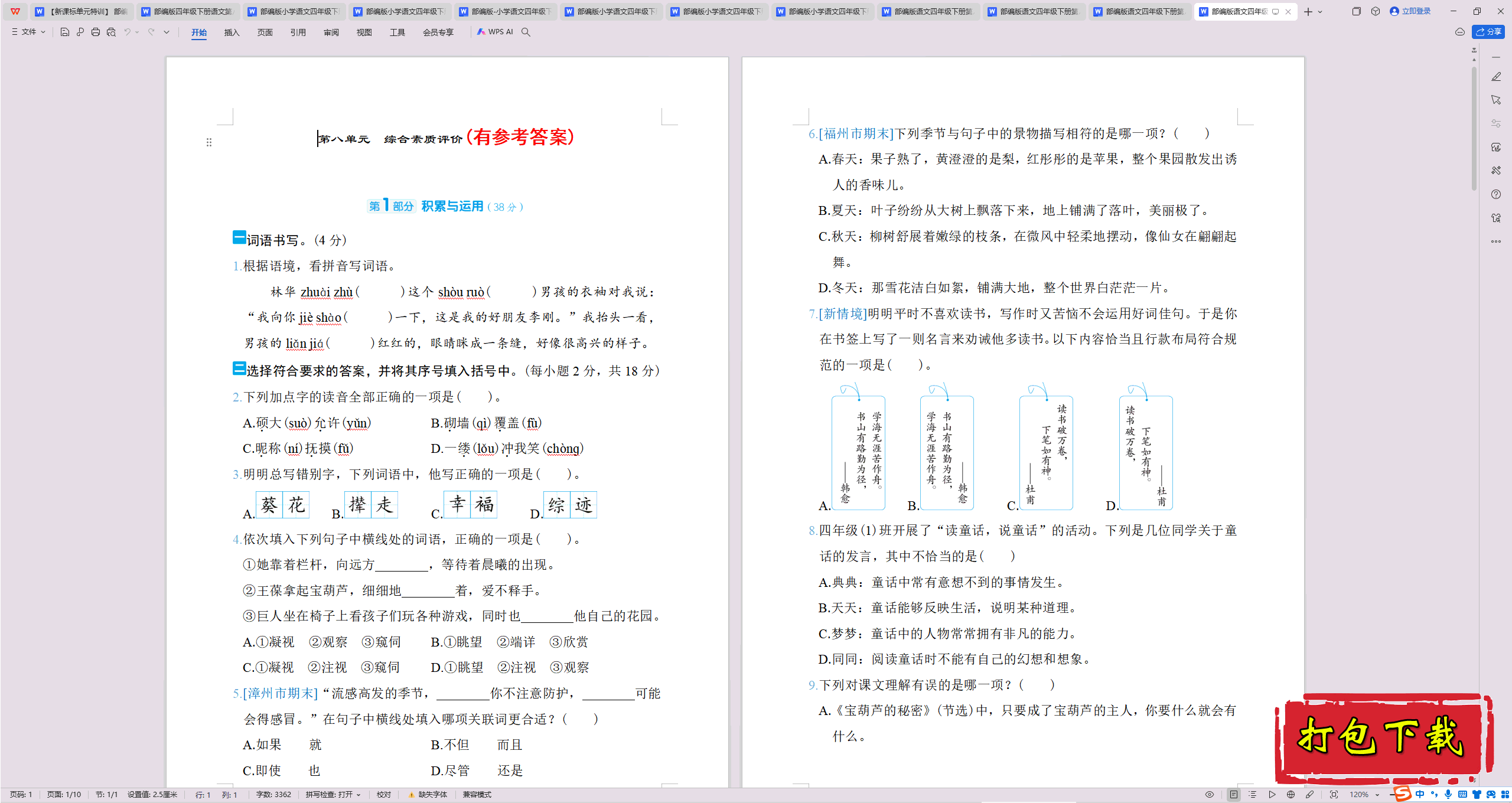Toggle page layout view button

pos(1233,795)
